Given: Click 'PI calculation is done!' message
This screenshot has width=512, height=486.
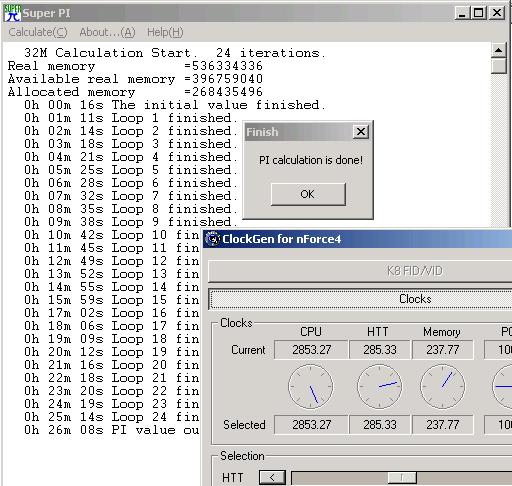Looking at the screenshot, I should pyautogui.click(x=311, y=160).
